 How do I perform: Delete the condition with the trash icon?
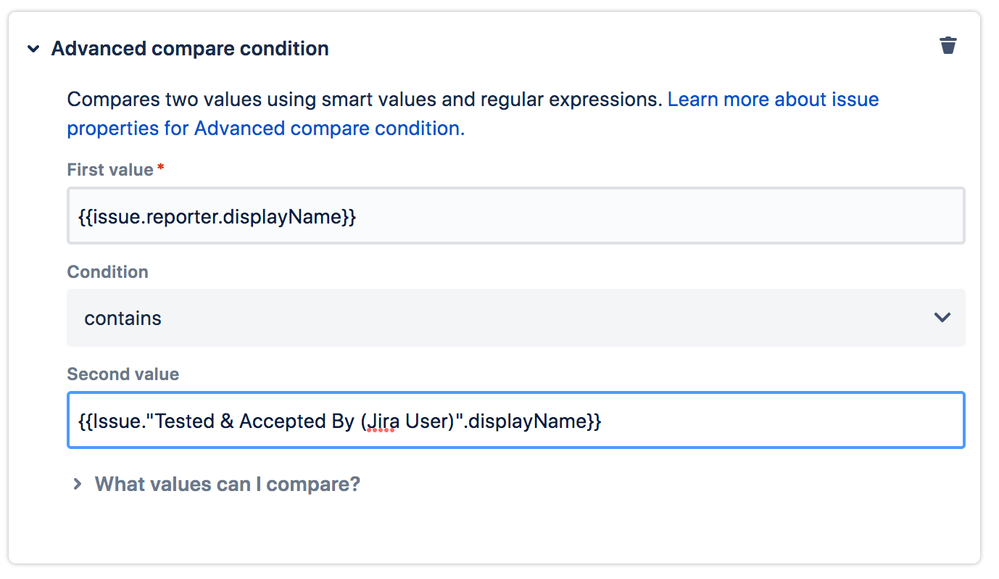pos(948,45)
